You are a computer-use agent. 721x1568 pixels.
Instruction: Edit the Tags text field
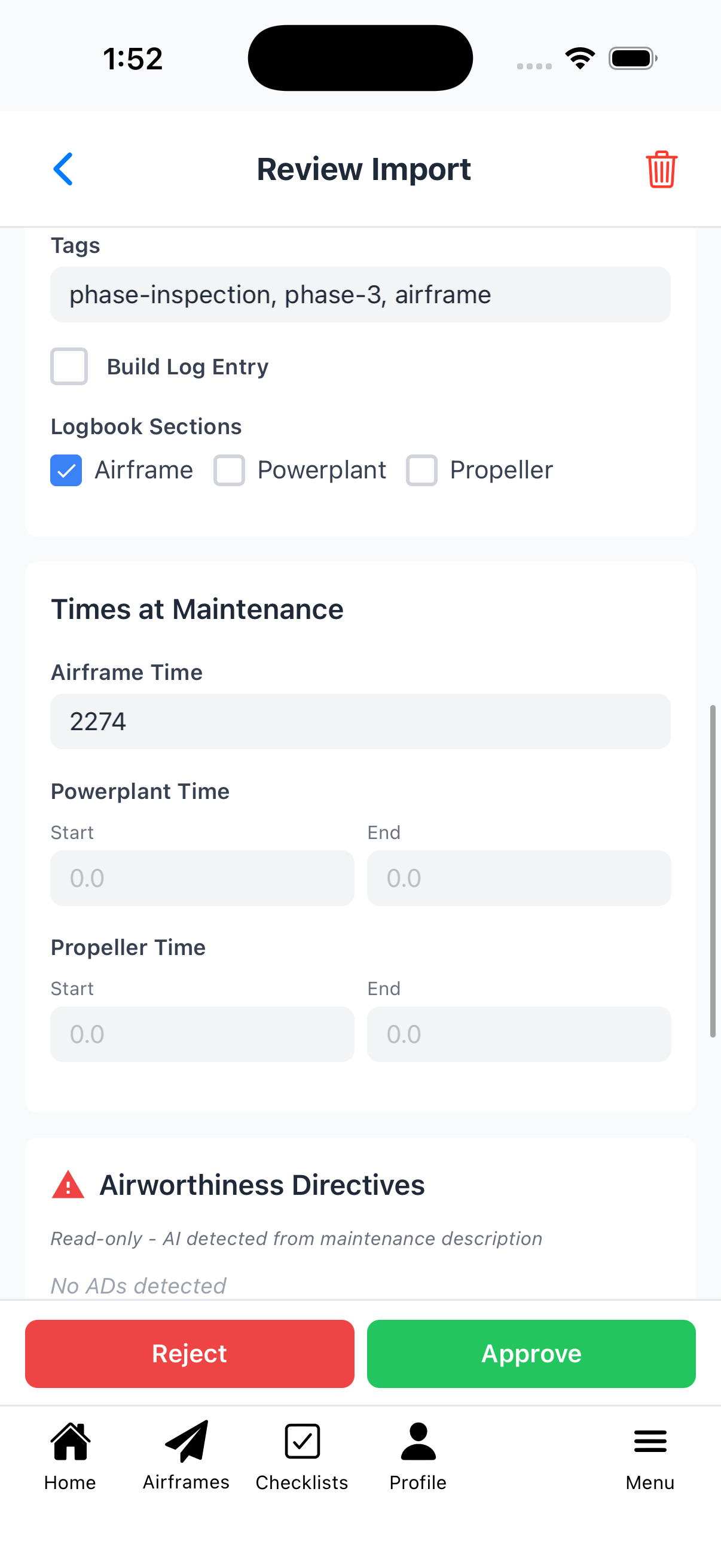click(x=360, y=295)
